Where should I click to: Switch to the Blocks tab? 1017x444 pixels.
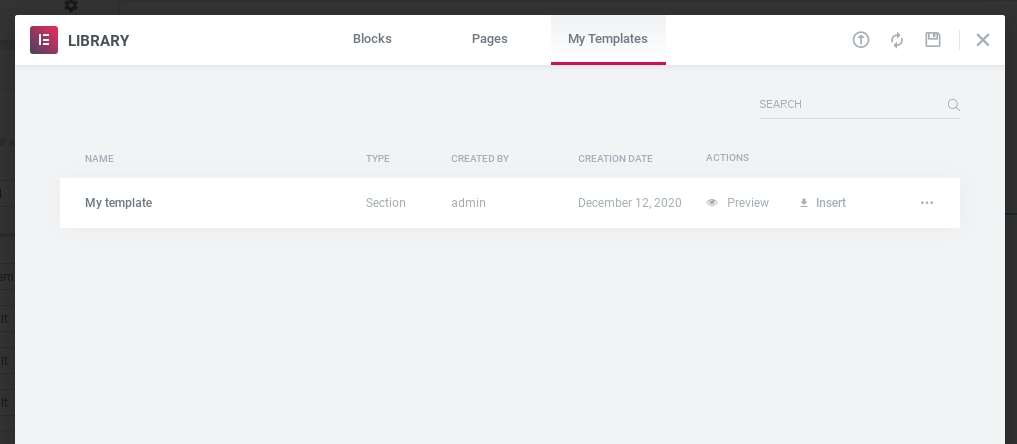[x=372, y=39]
